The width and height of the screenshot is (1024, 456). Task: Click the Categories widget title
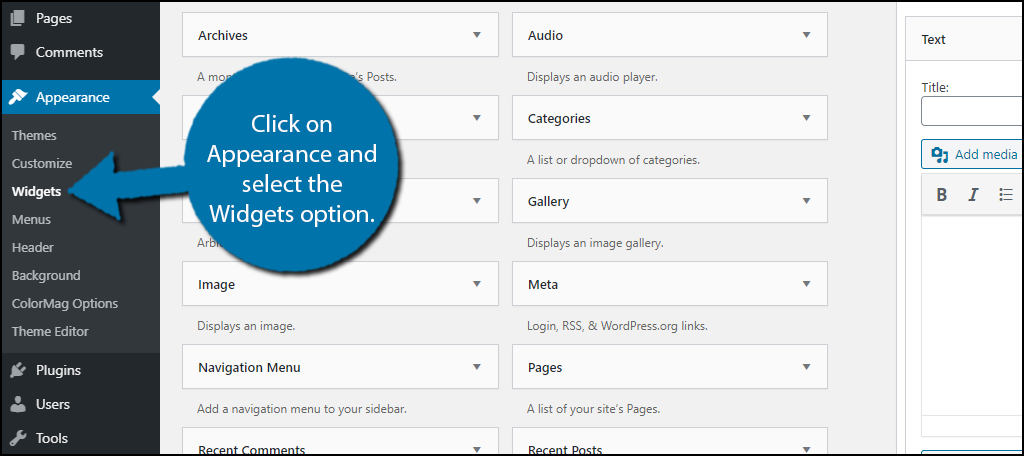click(x=559, y=118)
